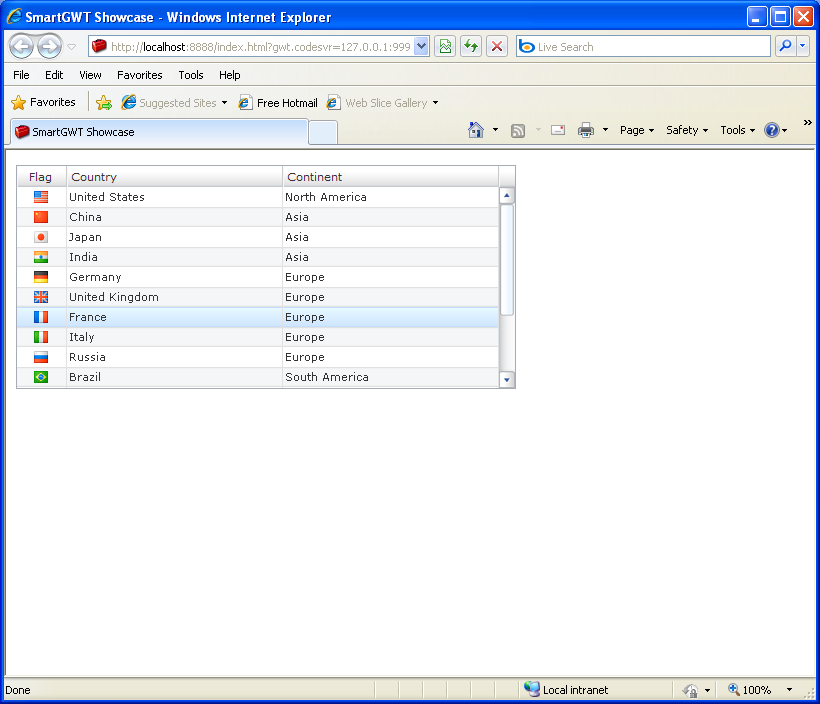Click the Live Search input box
The height and width of the screenshot is (704, 820).
pos(643,47)
